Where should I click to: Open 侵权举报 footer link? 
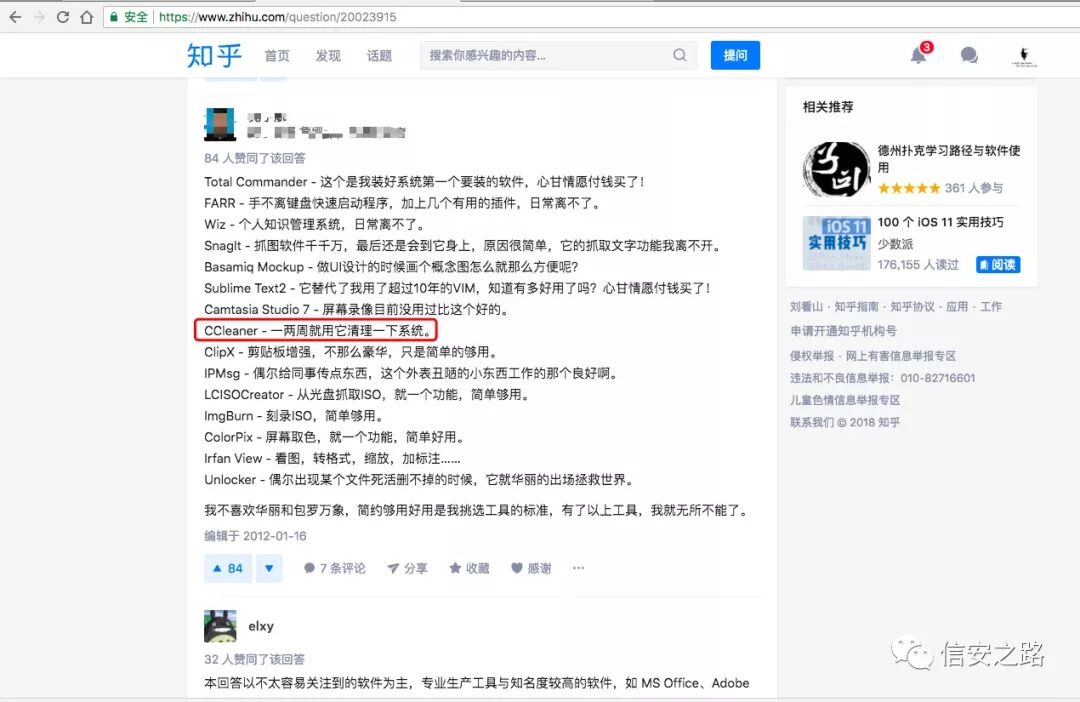click(x=812, y=356)
